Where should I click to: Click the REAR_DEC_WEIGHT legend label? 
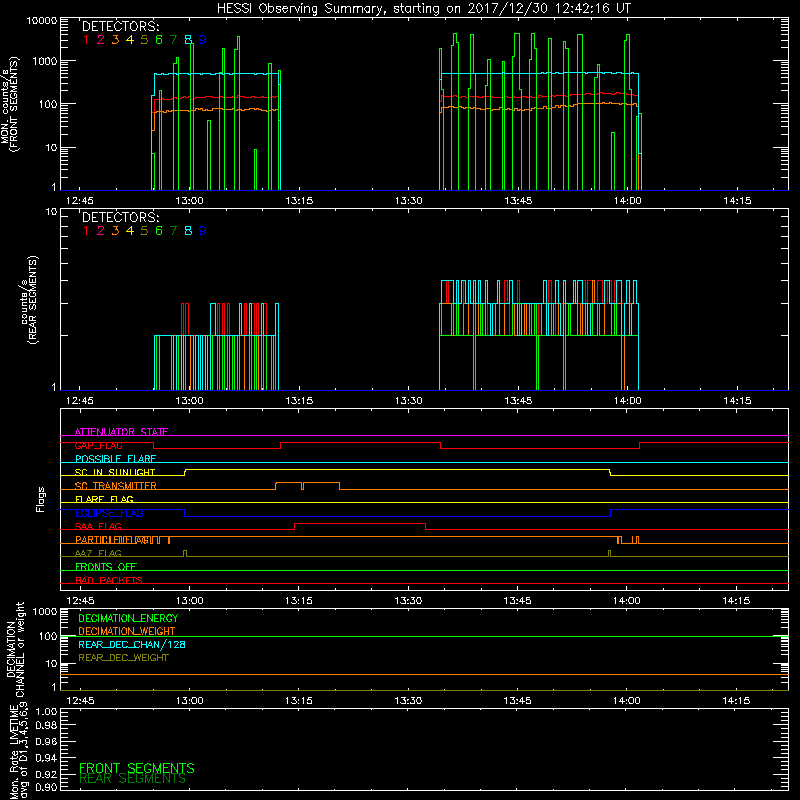click(x=123, y=658)
